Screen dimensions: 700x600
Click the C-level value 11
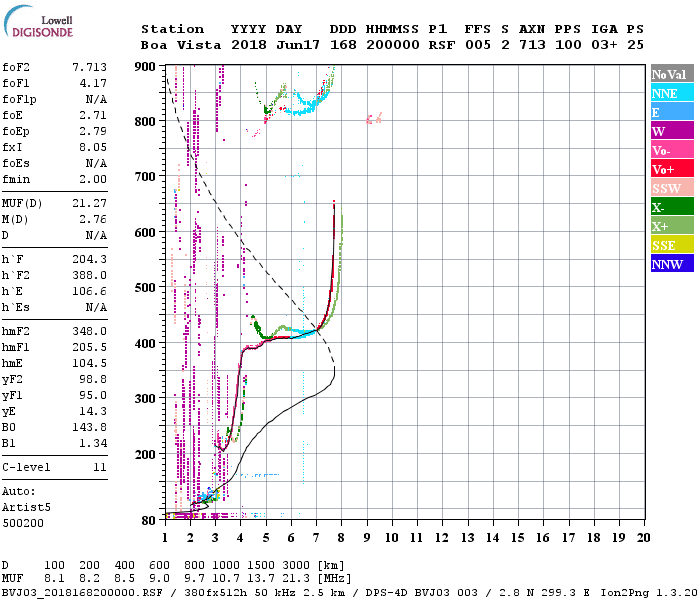coord(100,467)
